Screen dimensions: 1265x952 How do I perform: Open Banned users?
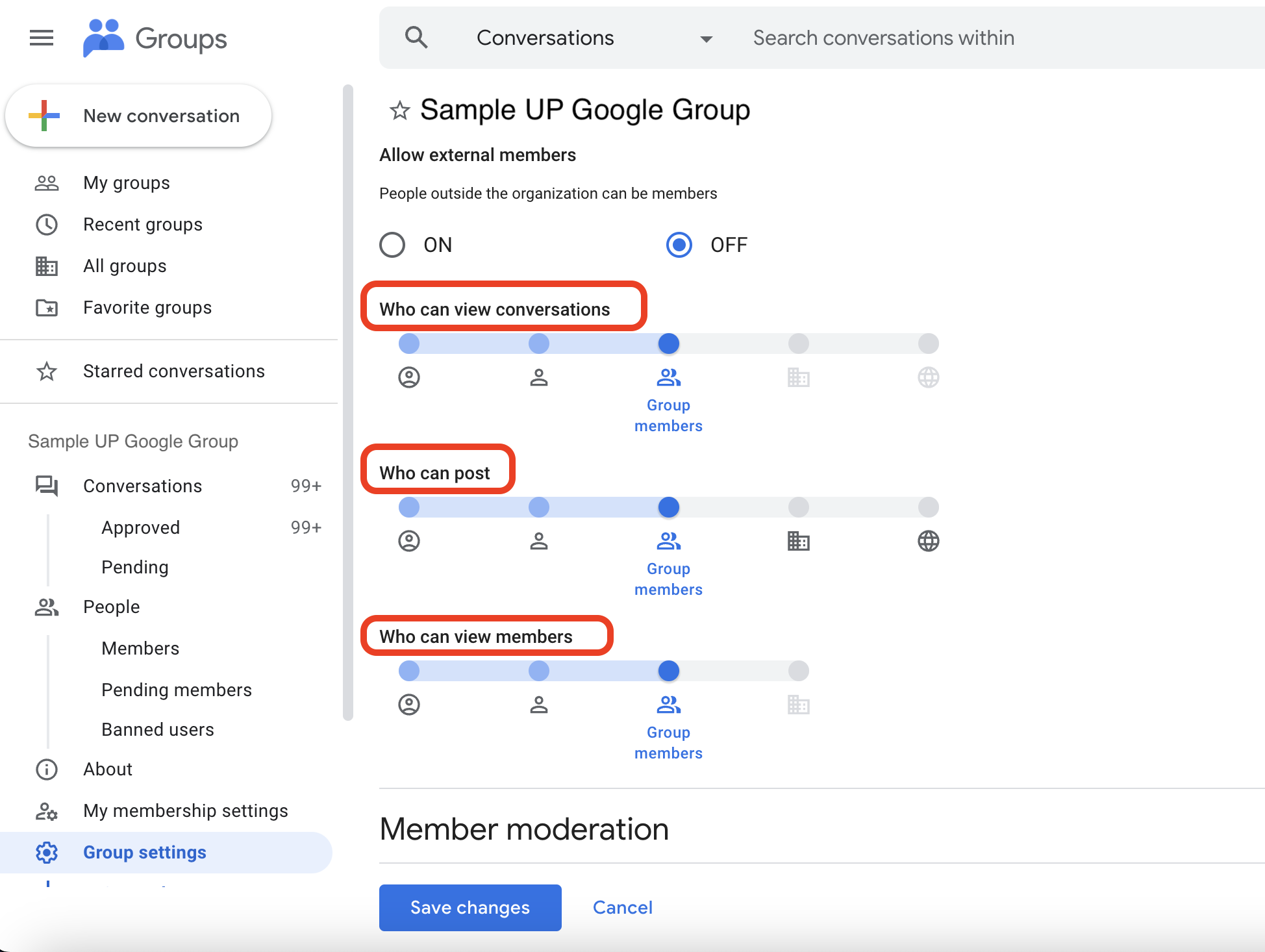click(158, 730)
